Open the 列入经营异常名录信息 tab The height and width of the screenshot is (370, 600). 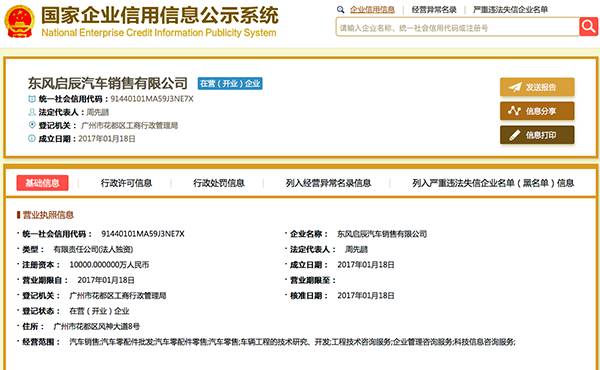[328, 183]
